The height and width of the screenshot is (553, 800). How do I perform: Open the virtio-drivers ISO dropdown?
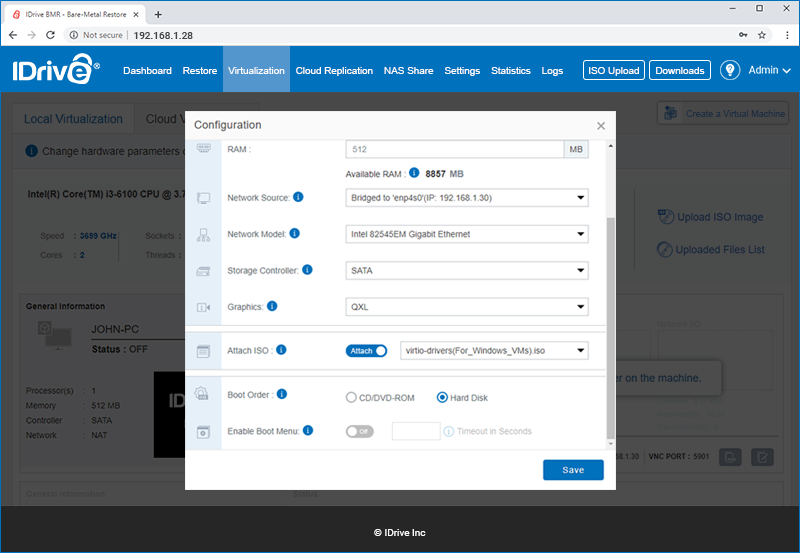click(x=494, y=350)
